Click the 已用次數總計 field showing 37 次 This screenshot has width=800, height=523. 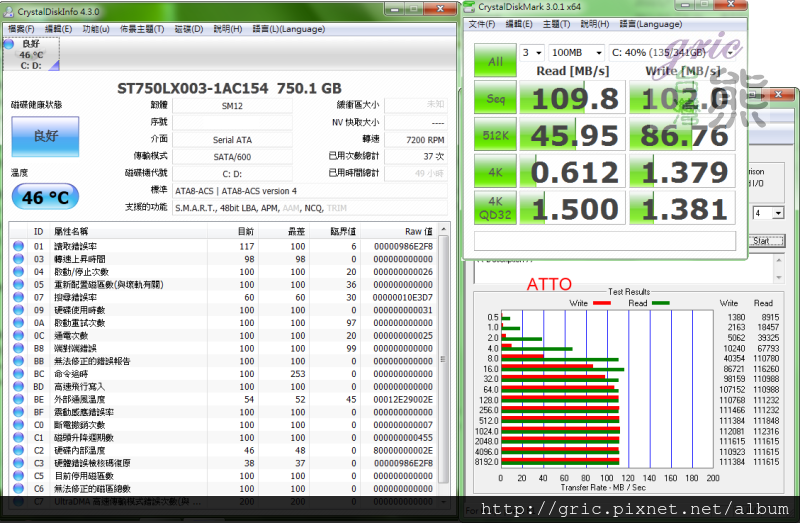click(415, 156)
